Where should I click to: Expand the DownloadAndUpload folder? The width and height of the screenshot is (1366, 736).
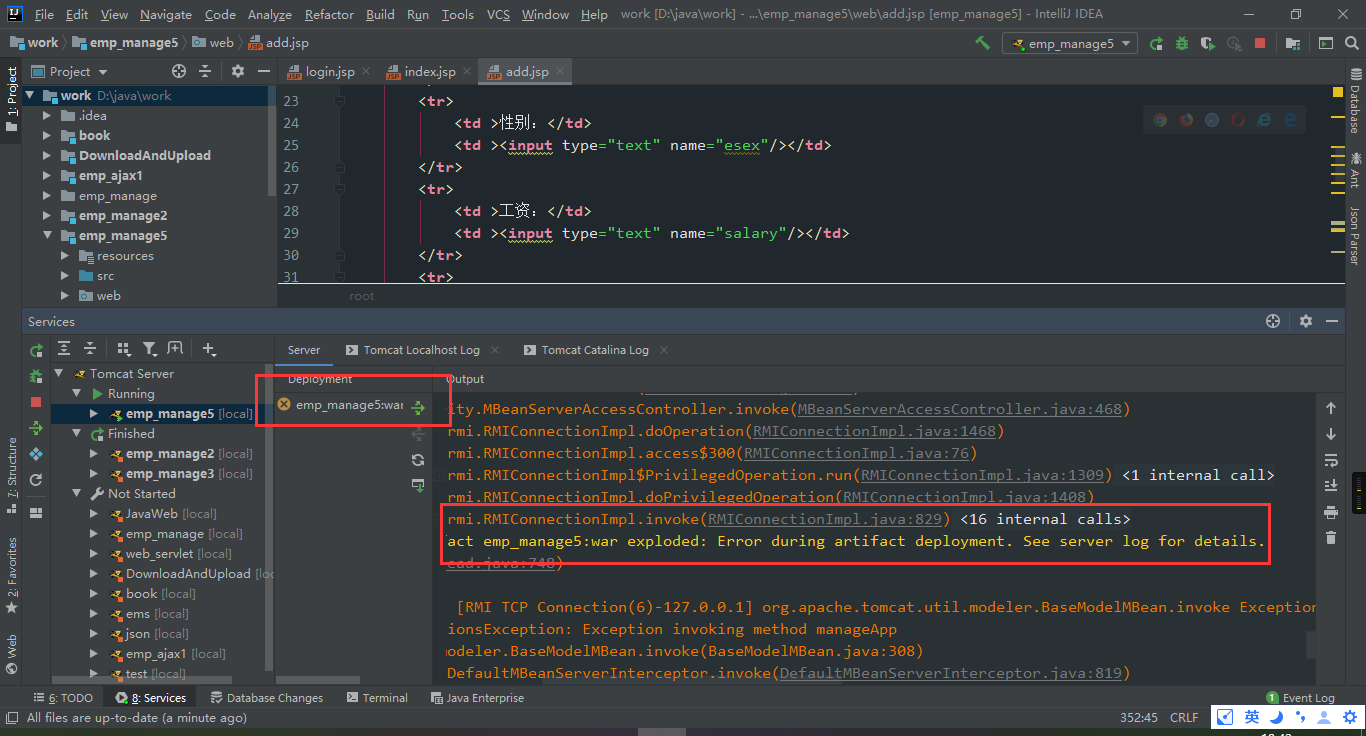tap(47, 155)
